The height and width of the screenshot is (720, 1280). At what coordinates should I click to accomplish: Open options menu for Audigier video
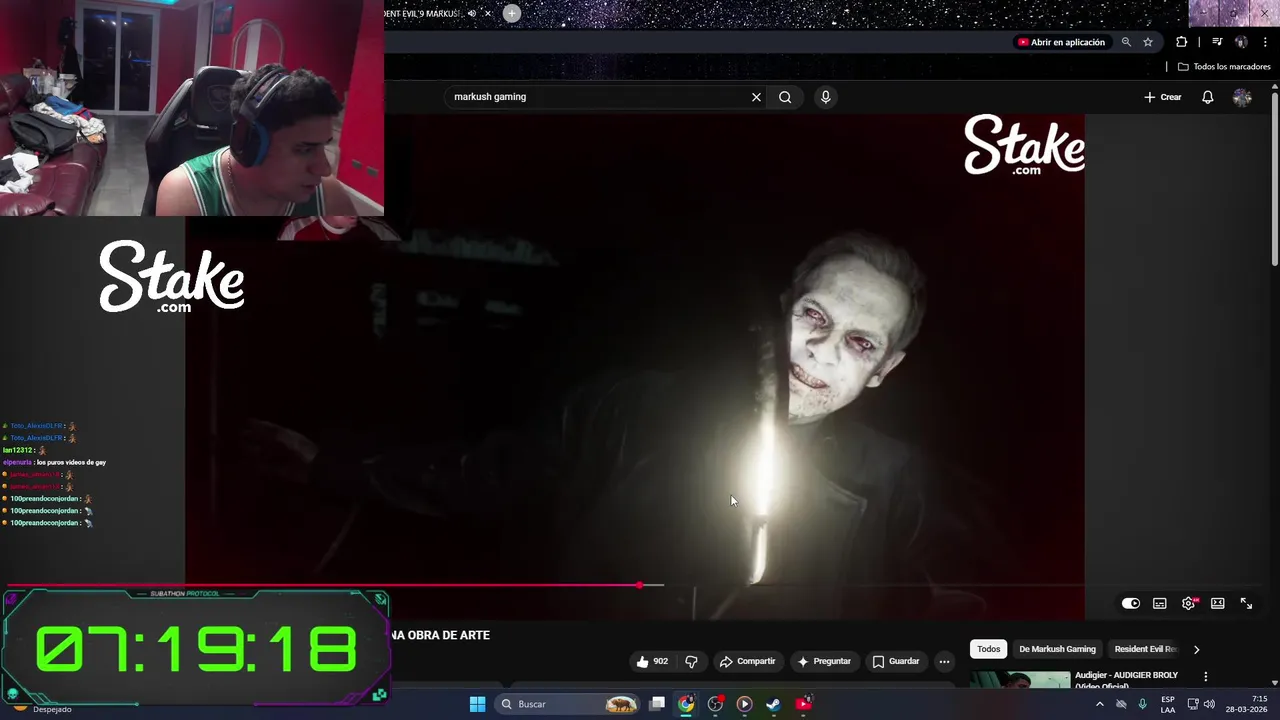[1205, 677]
